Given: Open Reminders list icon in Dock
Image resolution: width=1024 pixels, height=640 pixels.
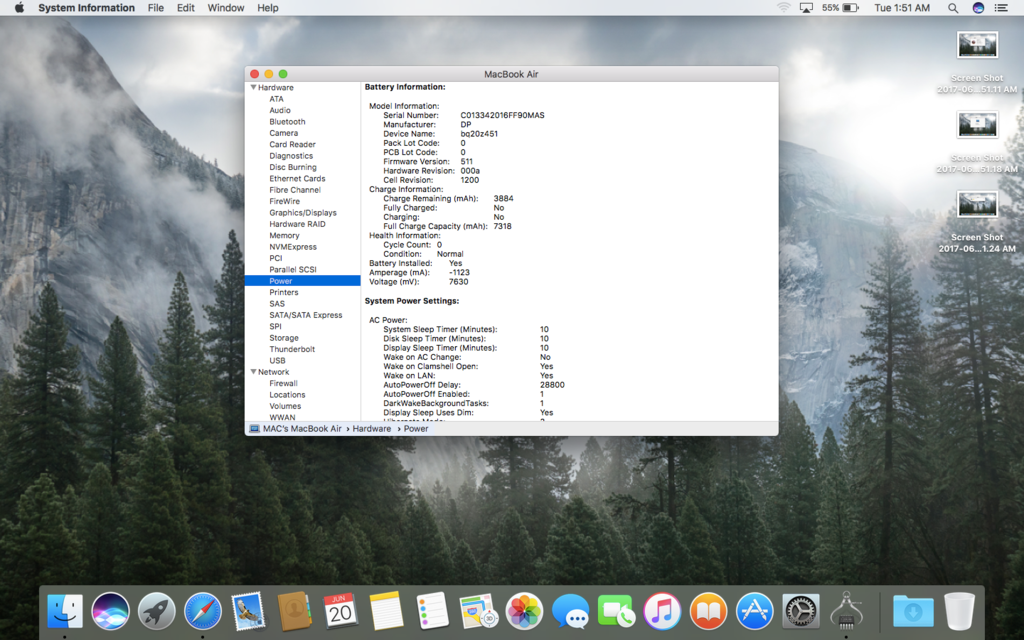Looking at the screenshot, I should click(432, 612).
